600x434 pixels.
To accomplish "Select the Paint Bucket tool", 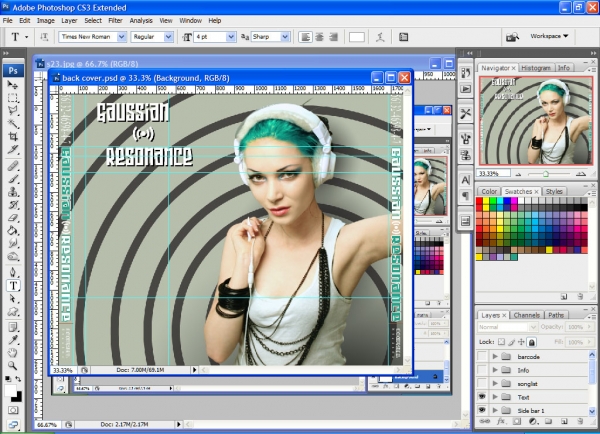I will coord(13,230).
